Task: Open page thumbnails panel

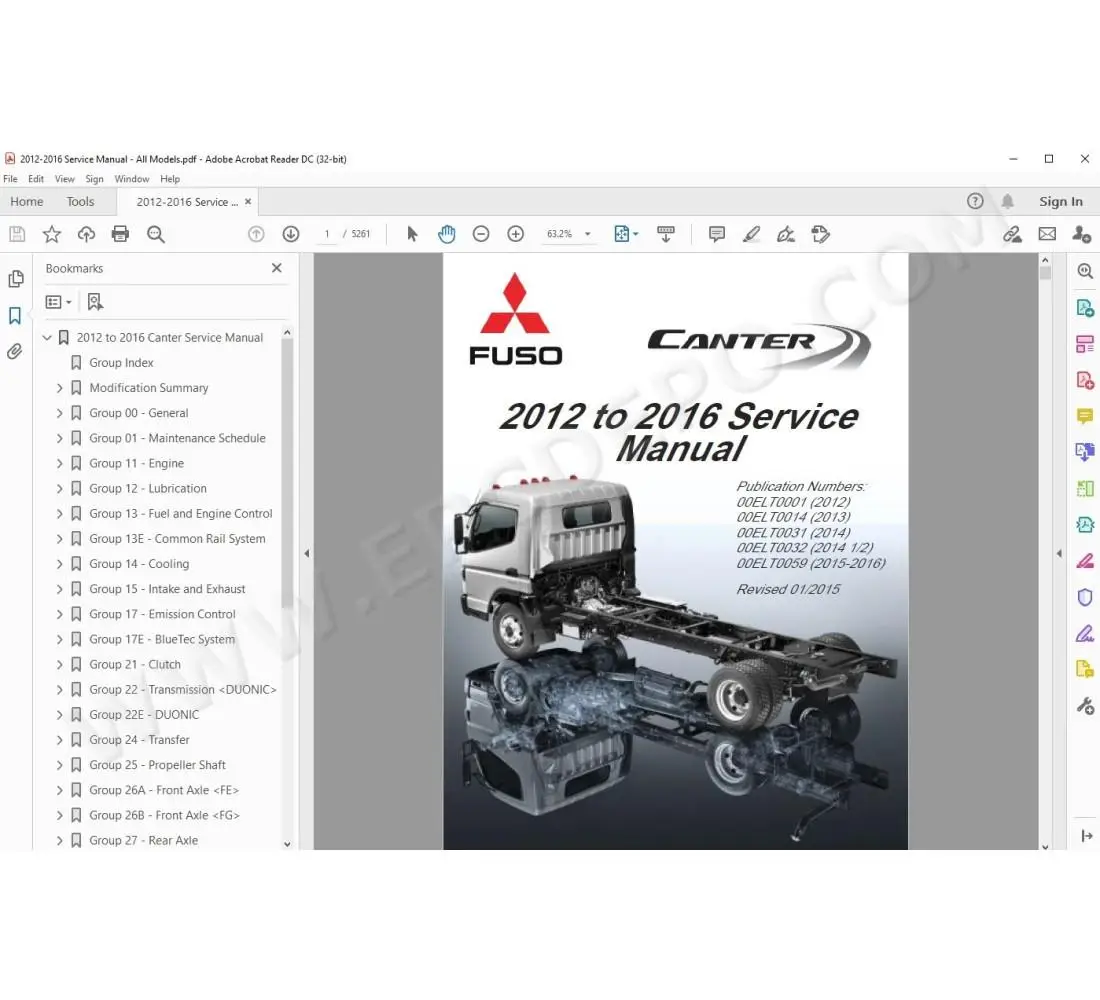Action: click(15, 279)
